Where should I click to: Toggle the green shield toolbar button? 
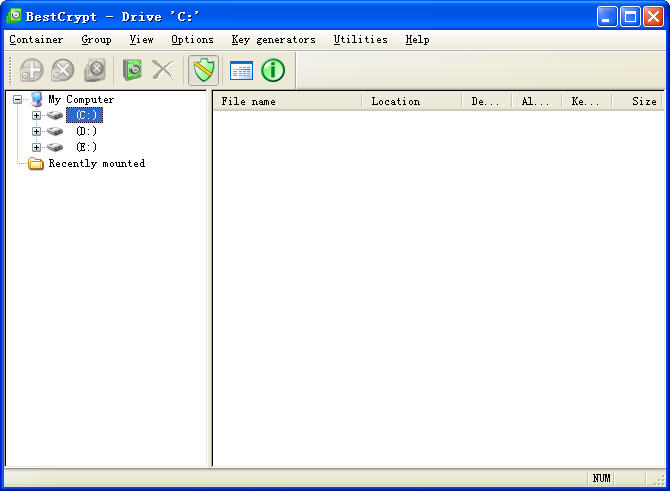tap(204, 70)
